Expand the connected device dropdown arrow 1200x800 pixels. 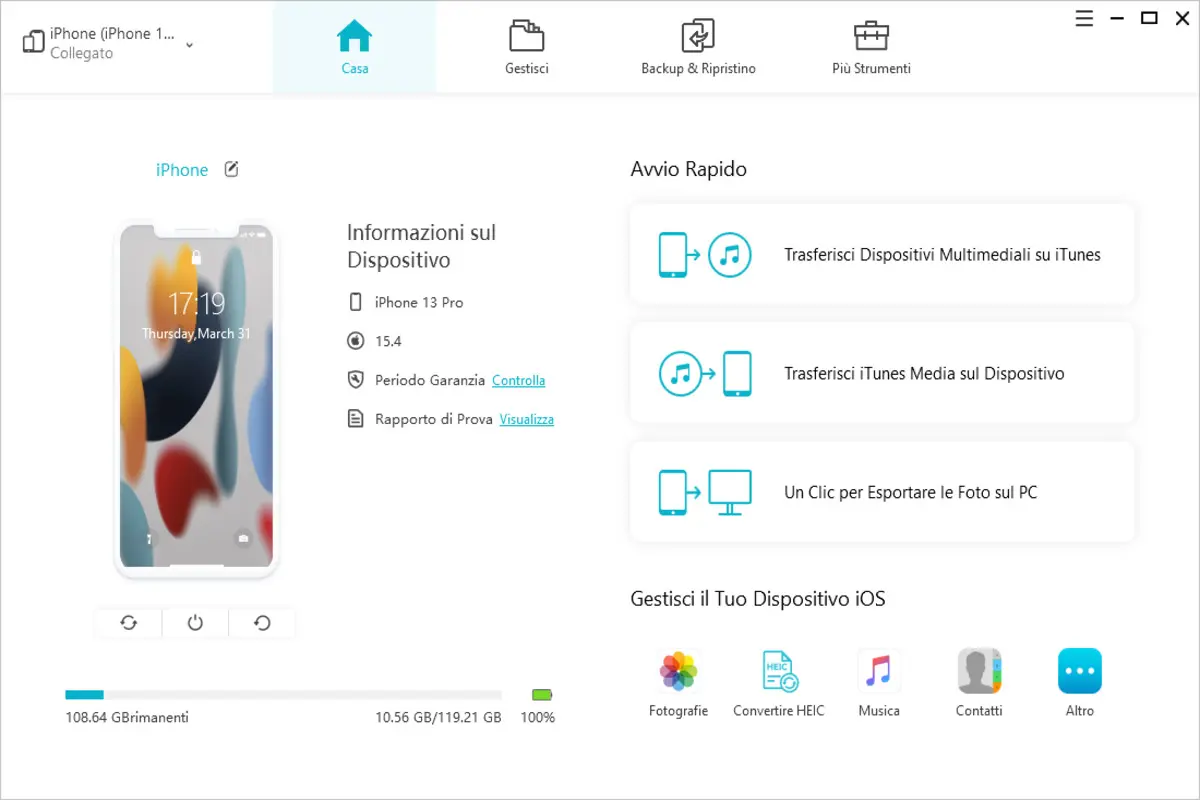[190, 44]
